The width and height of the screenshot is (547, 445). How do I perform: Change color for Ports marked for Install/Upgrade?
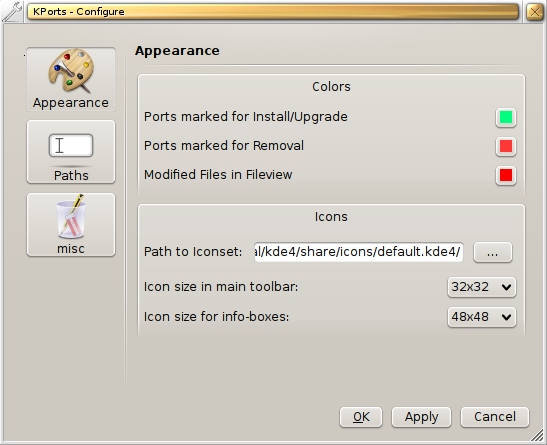point(506,117)
